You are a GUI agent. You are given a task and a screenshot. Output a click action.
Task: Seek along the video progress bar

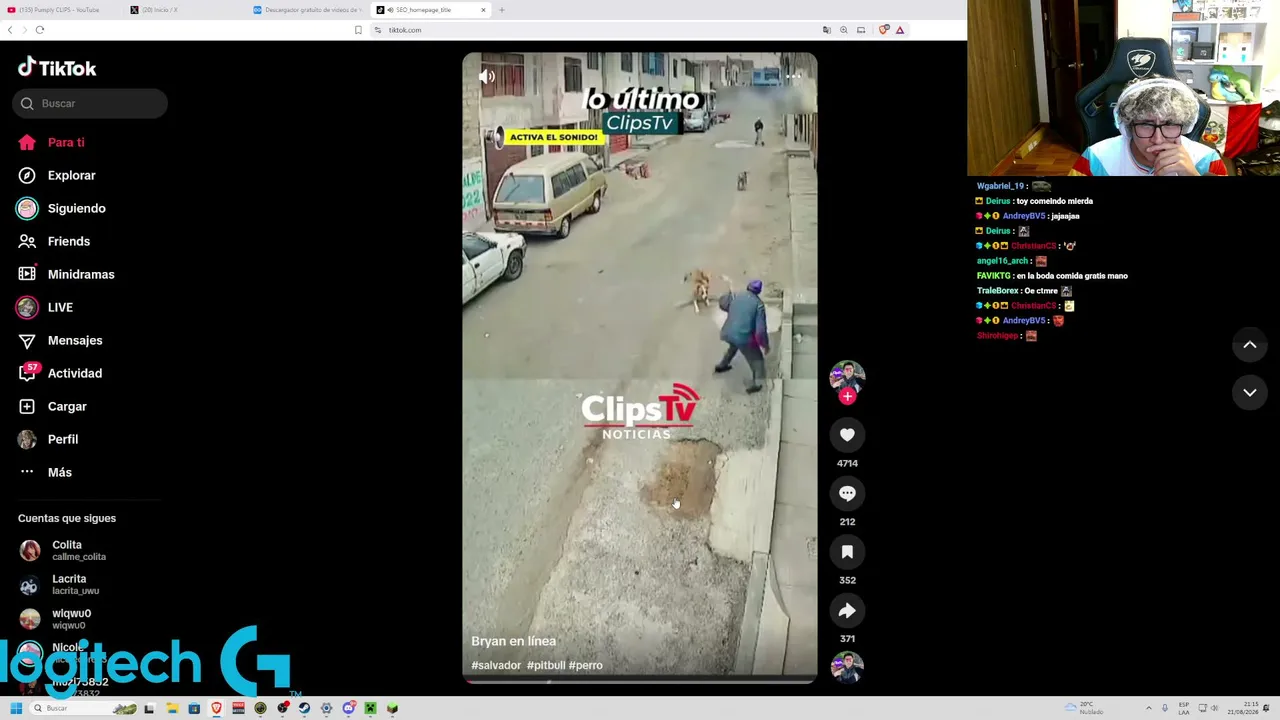tap(640, 682)
